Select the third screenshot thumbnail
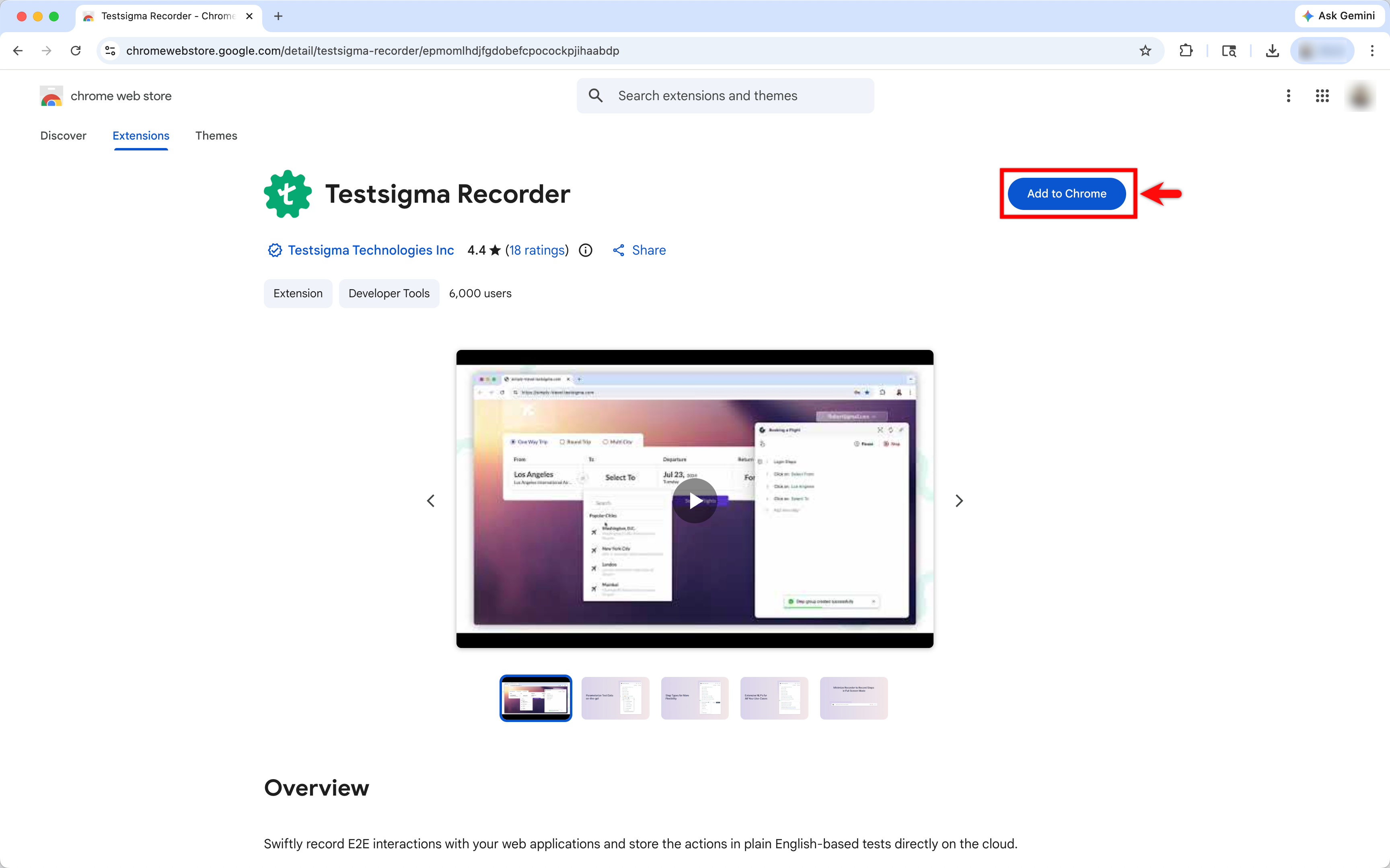1390x868 pixels. pyautogui.click(x=695, y=698)
